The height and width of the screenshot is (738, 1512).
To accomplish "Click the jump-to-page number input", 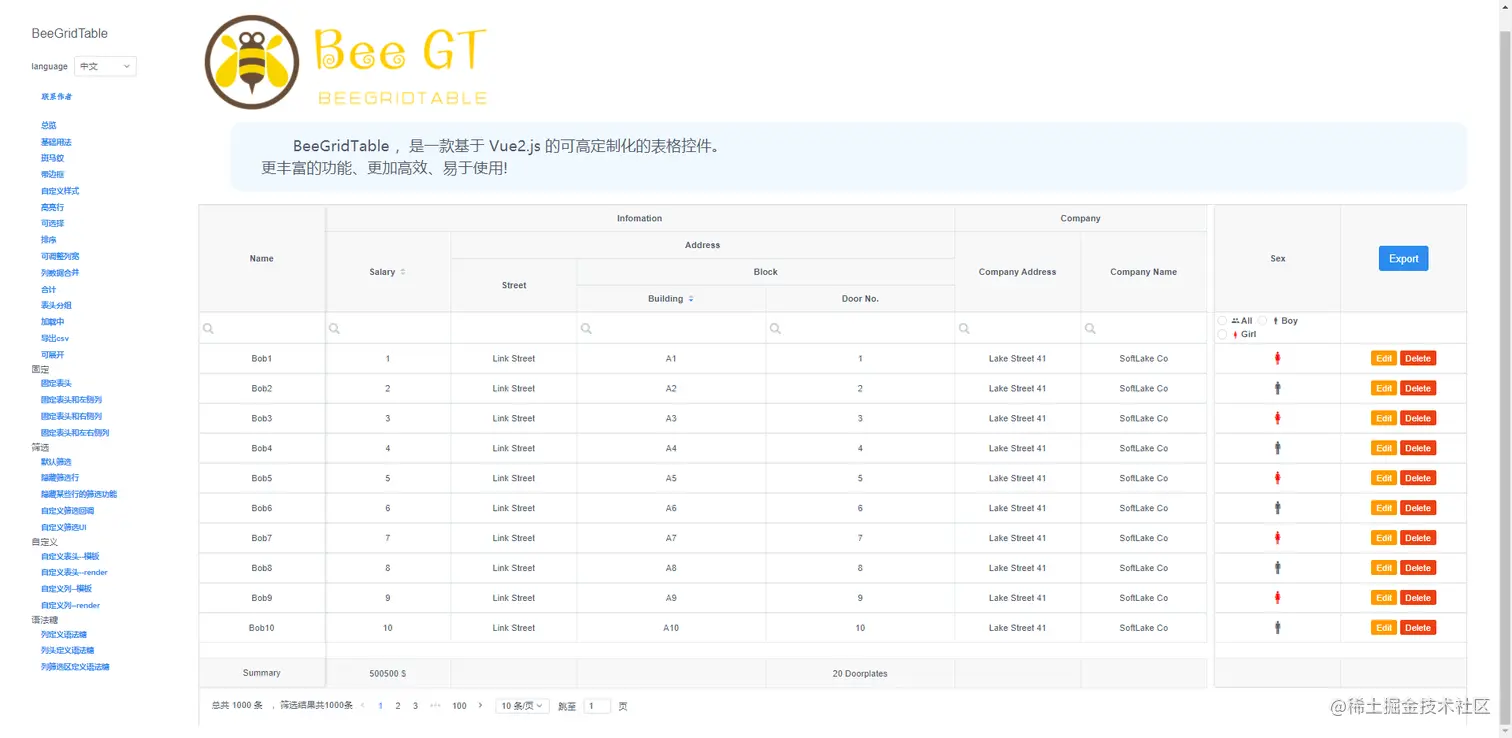I will coord(597,706).
